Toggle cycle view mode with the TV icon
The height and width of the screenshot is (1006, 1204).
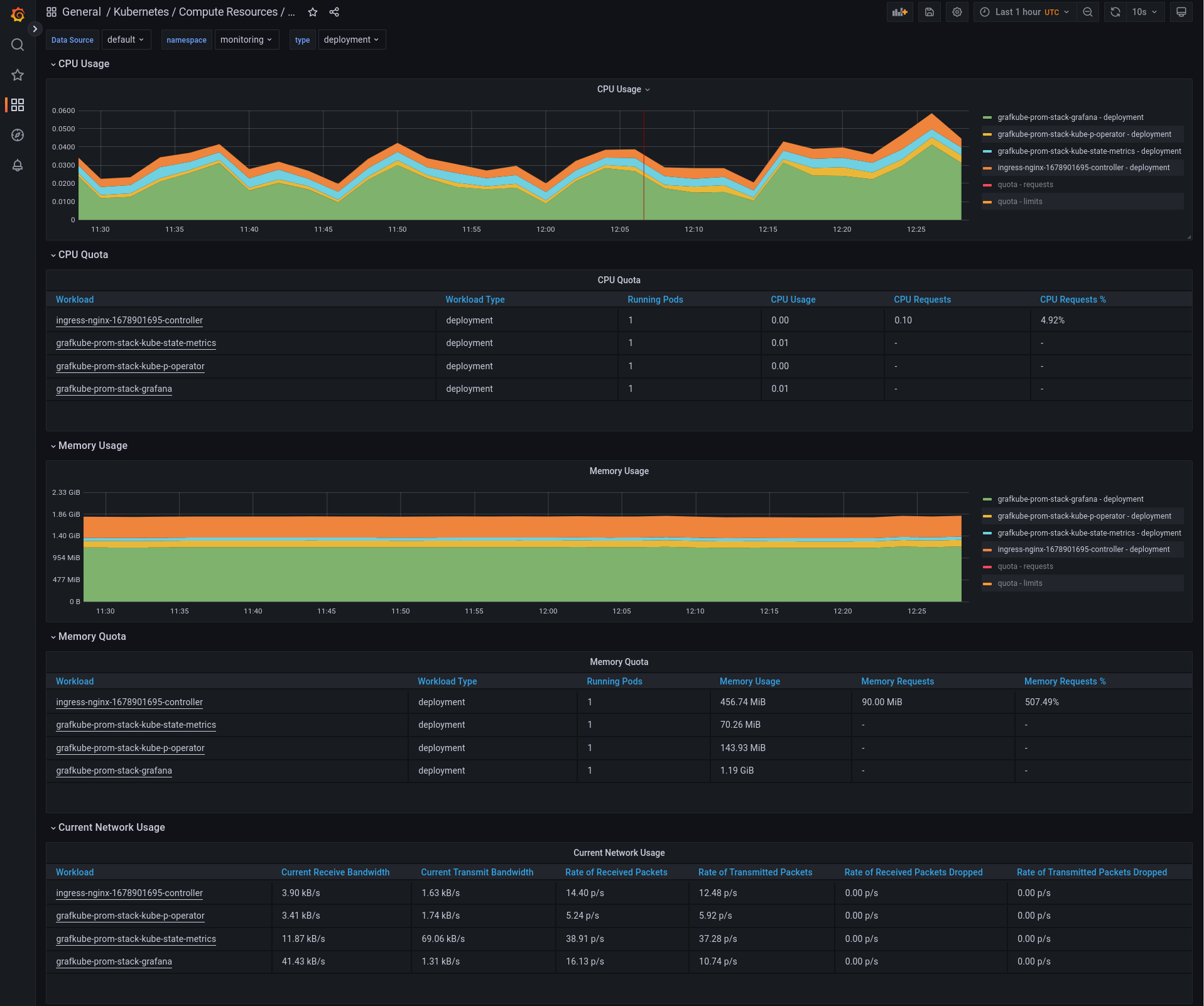click(1181, 11)
